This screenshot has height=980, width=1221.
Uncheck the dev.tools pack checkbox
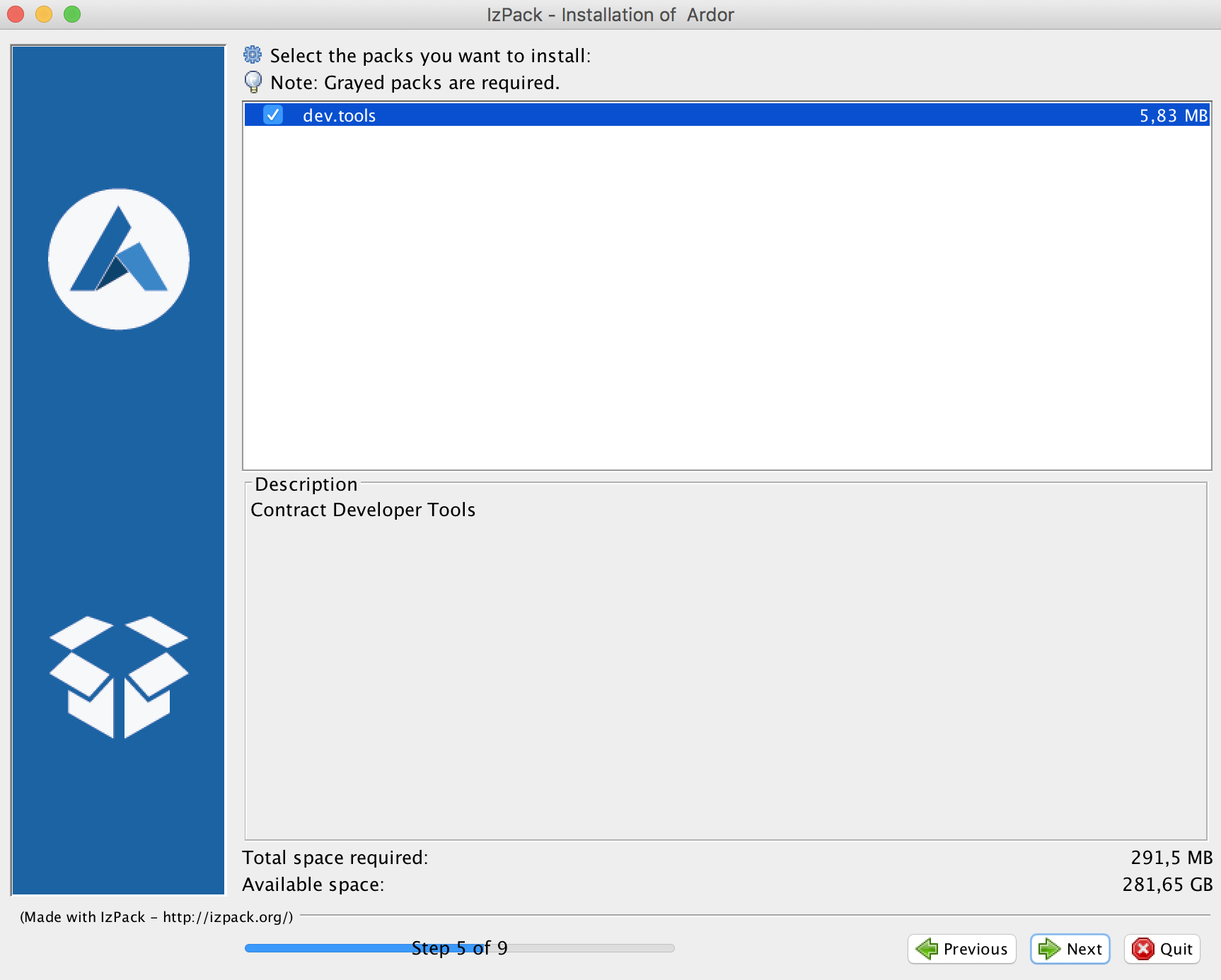(x=273, y=115)
